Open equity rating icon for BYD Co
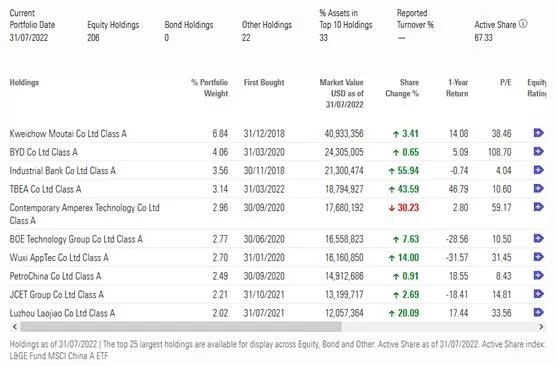Screen dimensions: 558x366 (x=538, y=151)
